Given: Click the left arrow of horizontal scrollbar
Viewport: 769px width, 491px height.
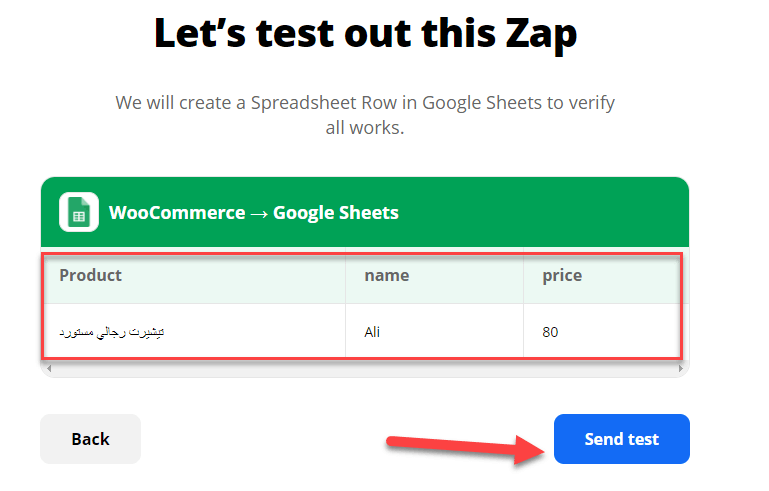Looking at the screenshot, I should pyautogui.click(x=49, y=368).
